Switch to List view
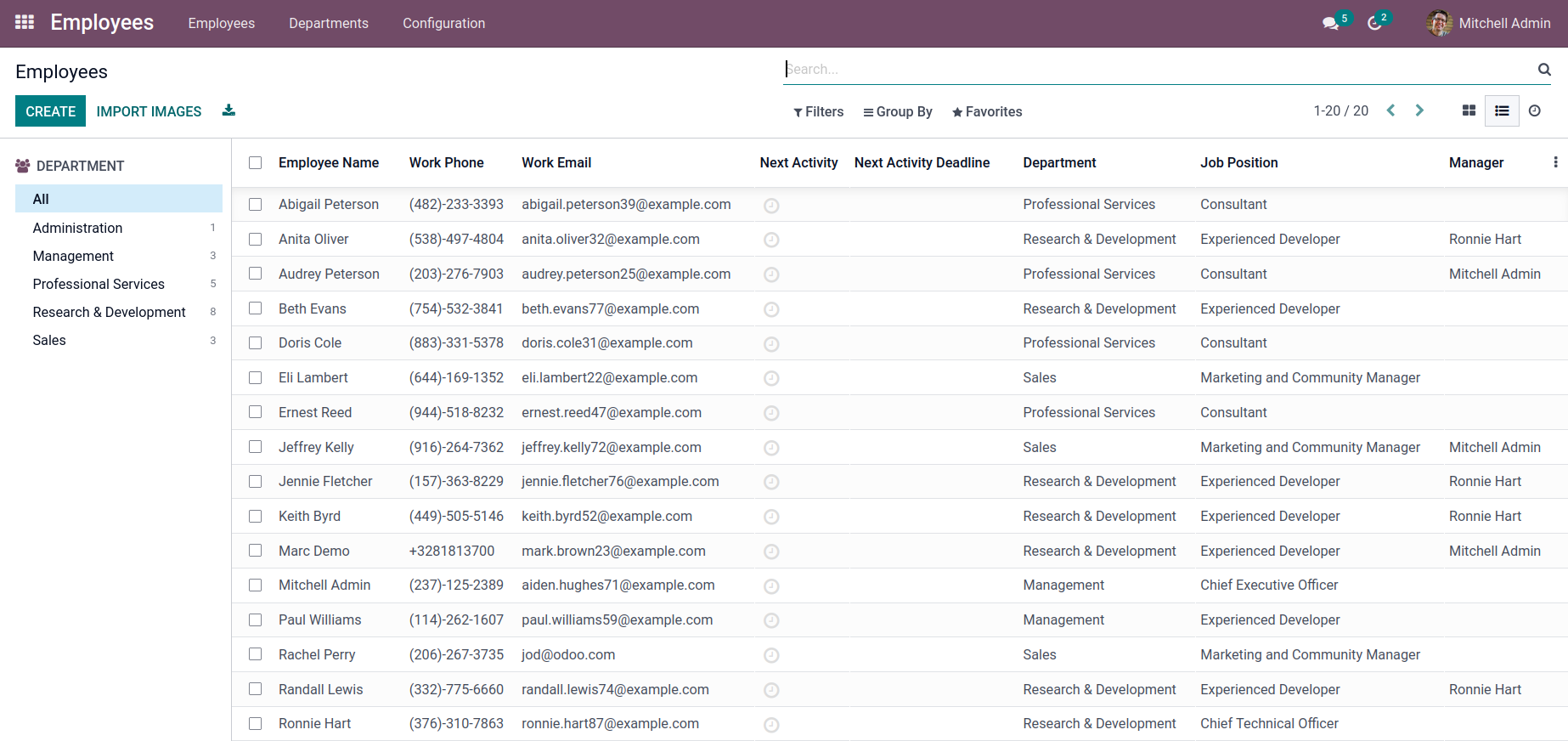Screen dimensions: 1568x741 tap(1502, 110)
